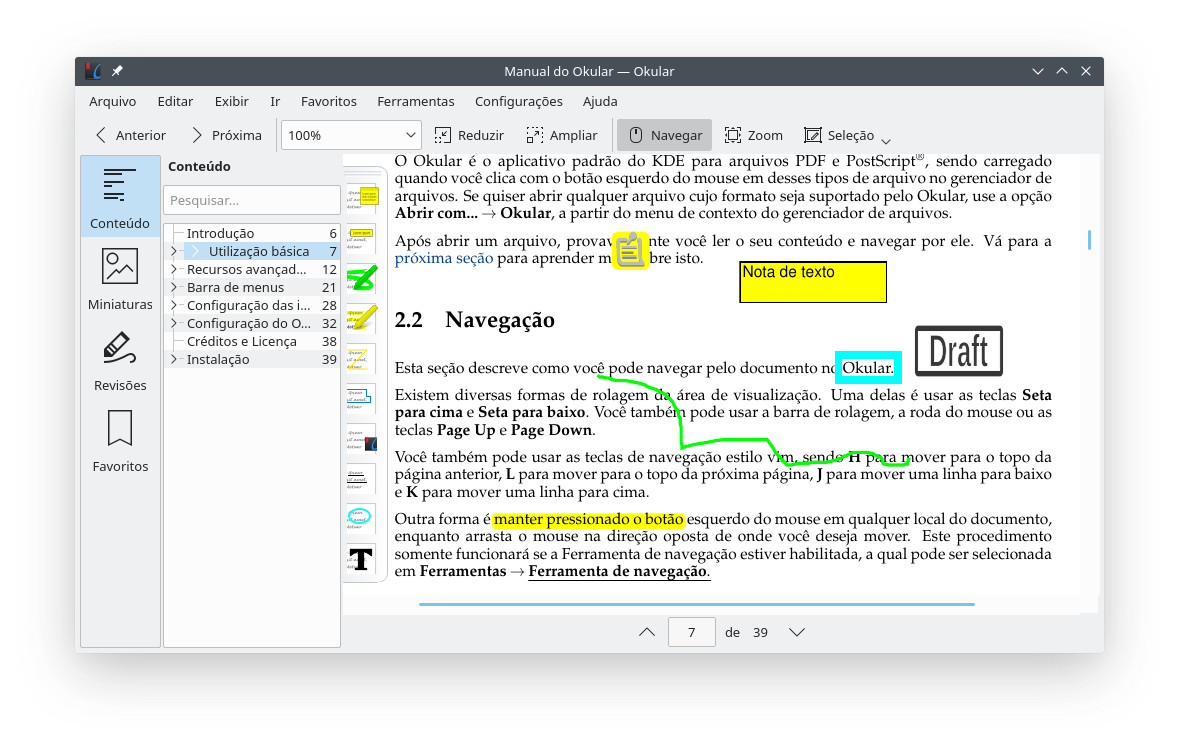The width and height of the screenshot is (1179, 746).
Task: Click the Draft stamp annotation
Action: pyautogui.click(x=958, y=351)
